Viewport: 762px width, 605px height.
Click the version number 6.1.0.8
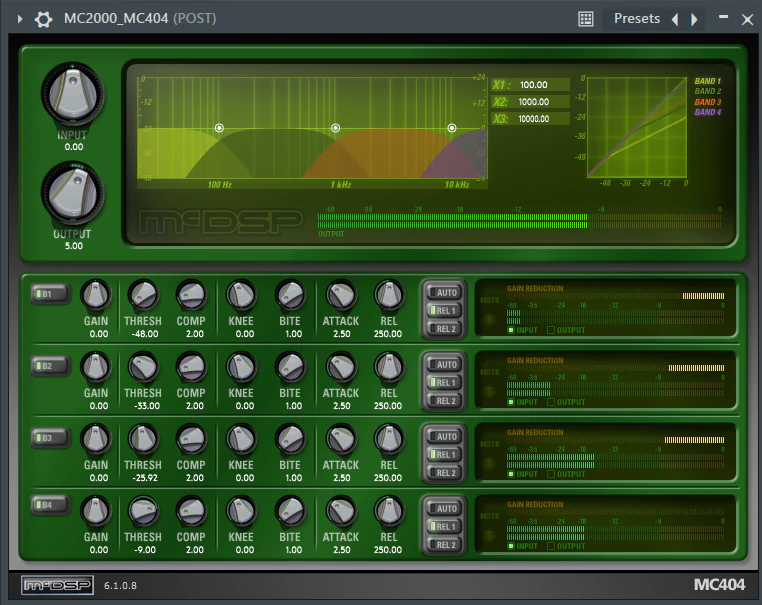click(x=120, y=586)
